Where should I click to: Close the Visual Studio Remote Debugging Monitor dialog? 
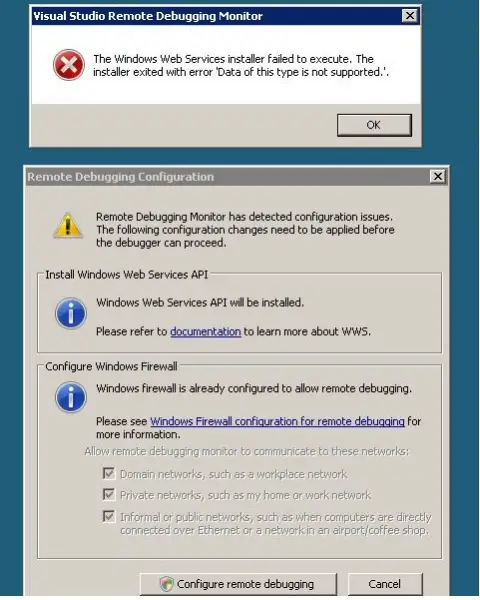(410, 16)
